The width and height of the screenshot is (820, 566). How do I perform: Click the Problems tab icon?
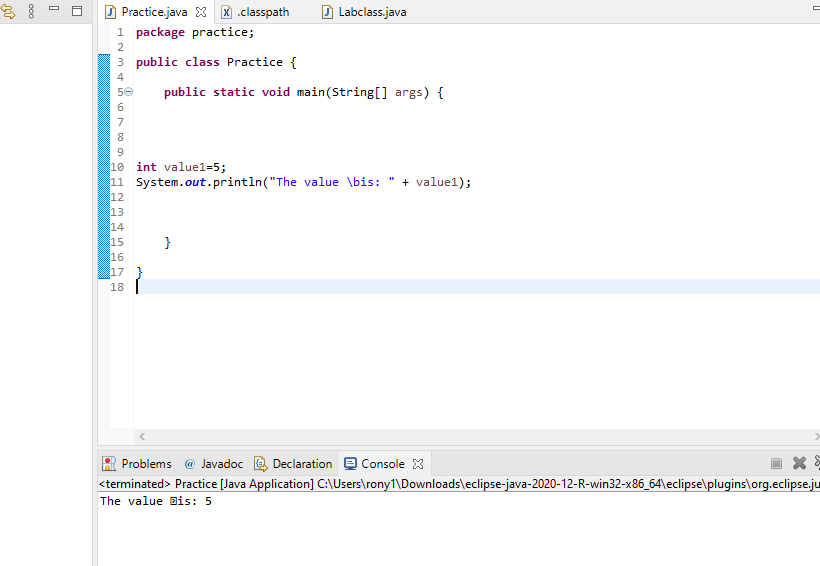tap(109, 463)
